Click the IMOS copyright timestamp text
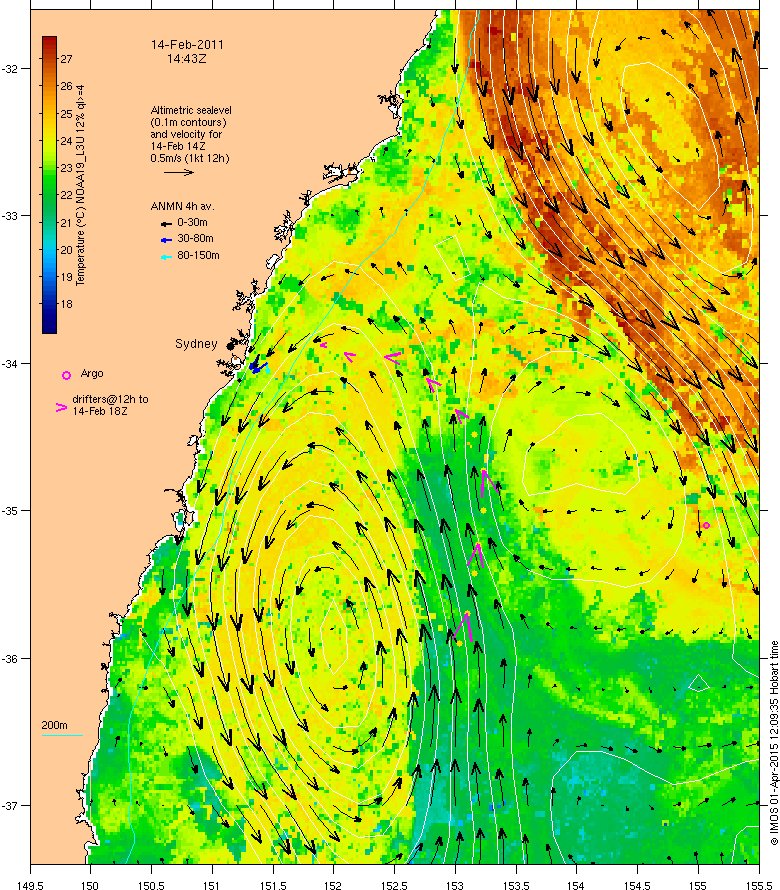This screenshot has width=780, height=890. pyautogui.click(x=774, y=742)
